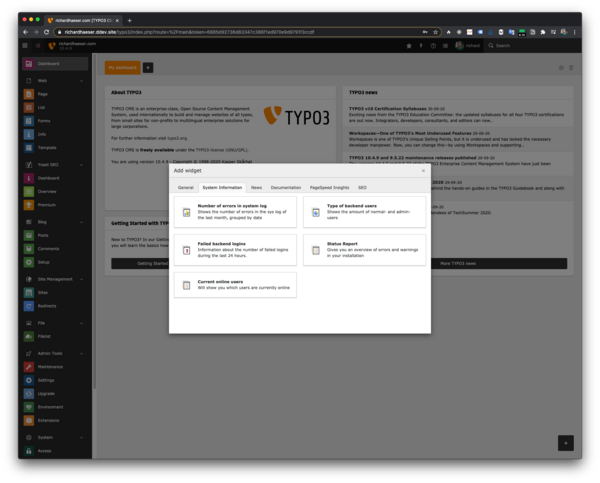The width and height of the screenshot is (600, 483).
Task: Delete dashboard using trash icon
Action: [x=571, y=68]
